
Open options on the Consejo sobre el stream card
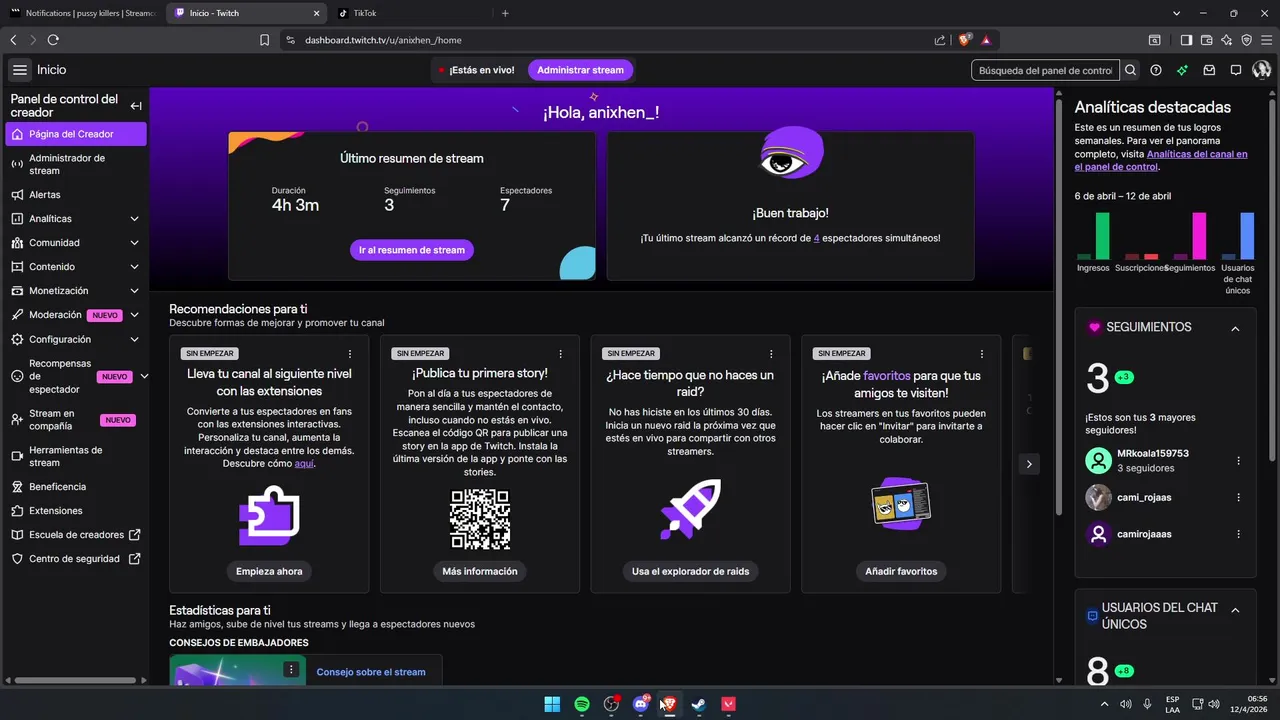291,669
